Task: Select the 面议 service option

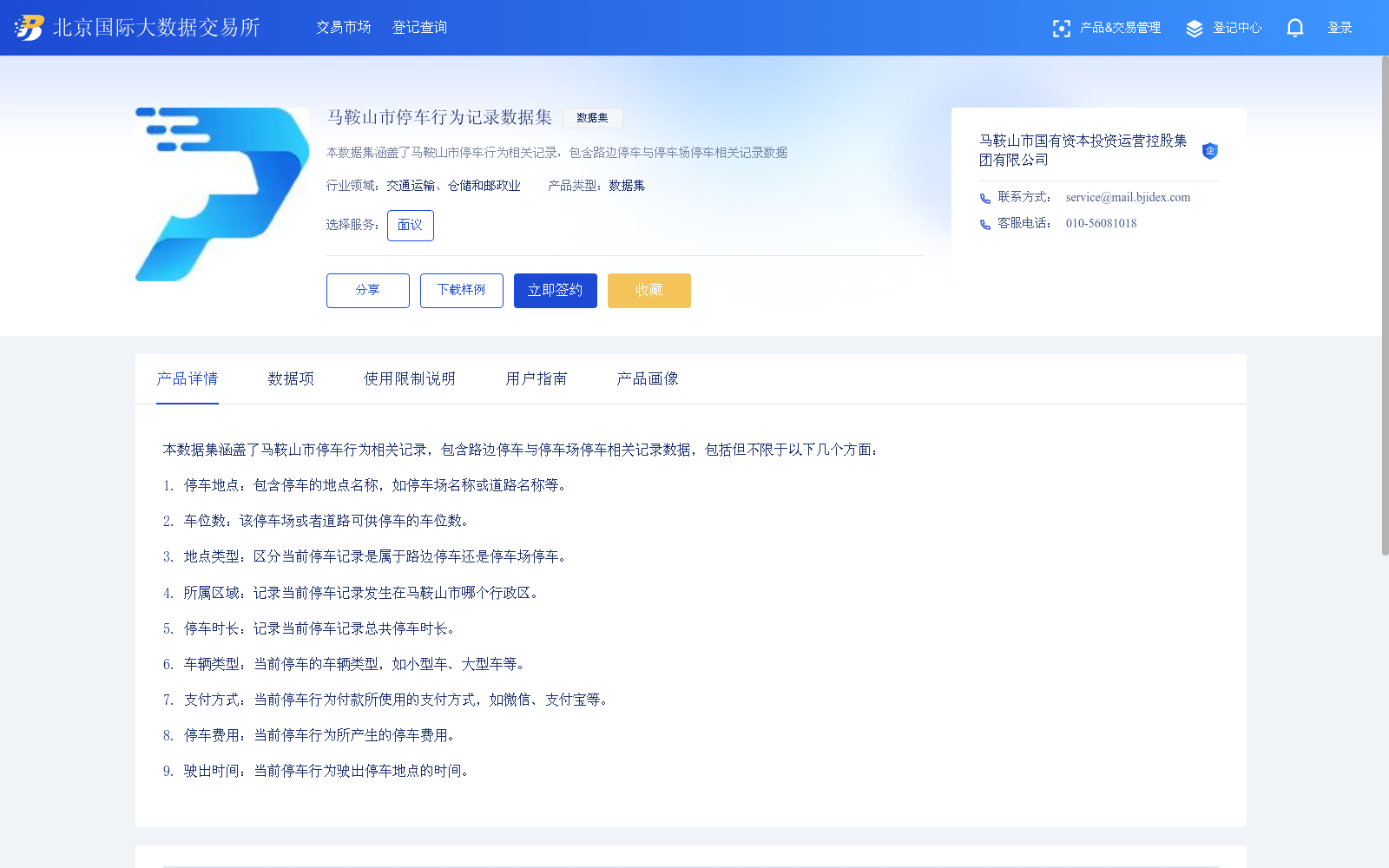Action: pos(411,226)
